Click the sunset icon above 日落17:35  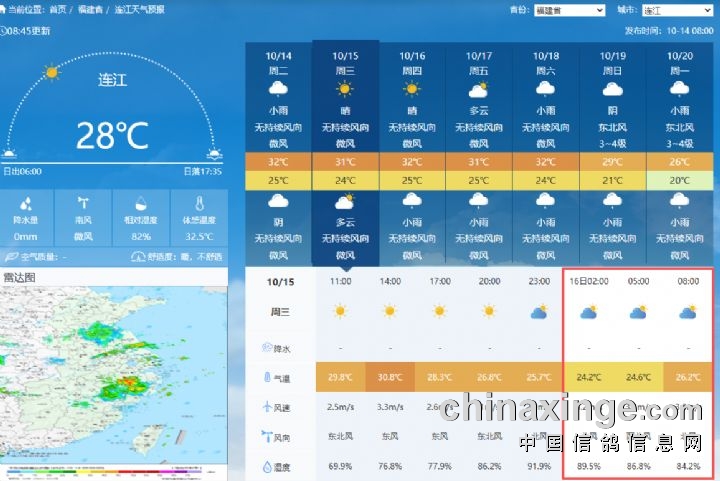point(213,154)
